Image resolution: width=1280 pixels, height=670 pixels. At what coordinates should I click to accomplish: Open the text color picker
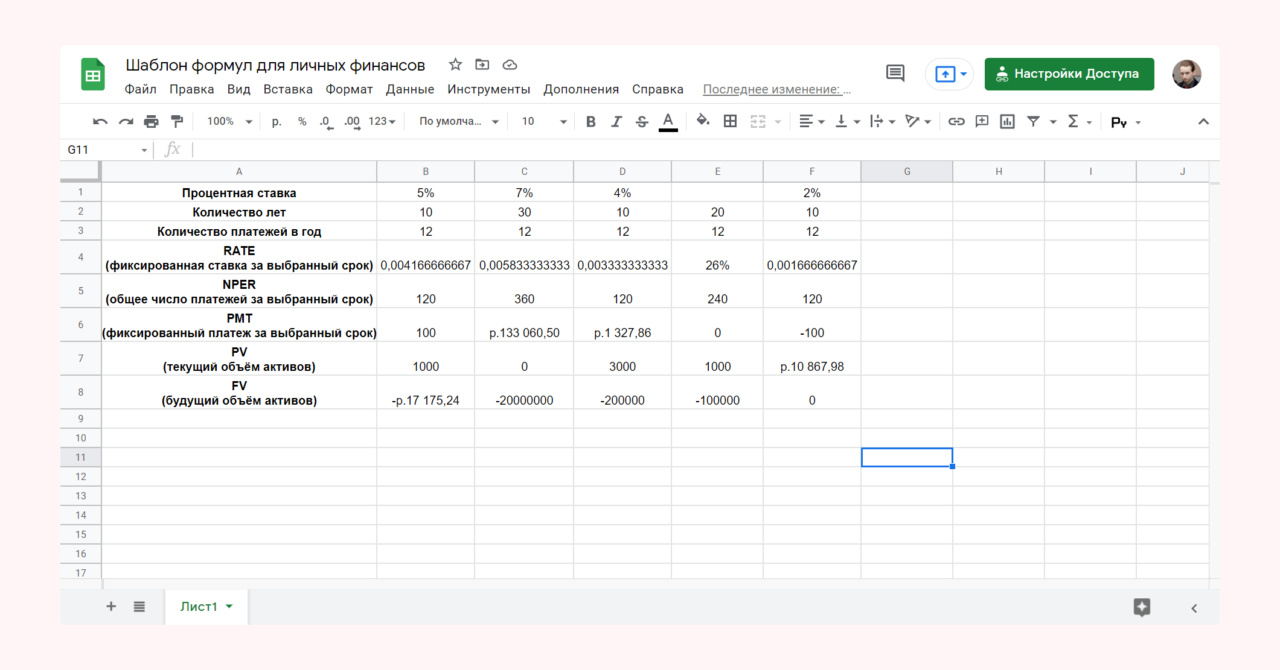click(669, 122)
